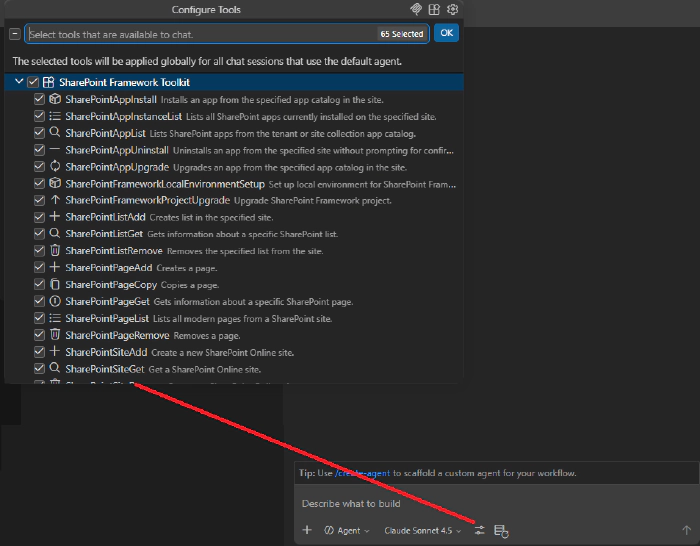
Task: Toggle the SharePointFrameworkLocalEnvironmentSetup checkbox
Action: coord(39,183)
